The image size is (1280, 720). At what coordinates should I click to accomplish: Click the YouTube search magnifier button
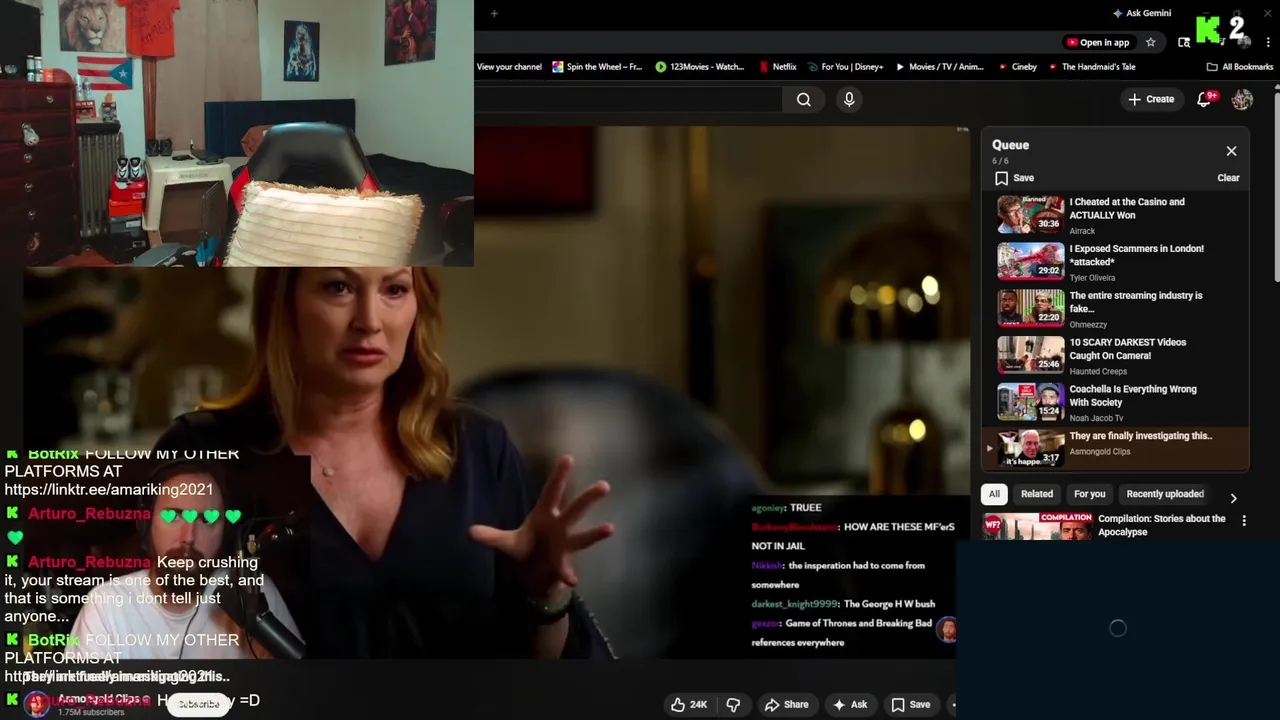click(x=804, y=99)
